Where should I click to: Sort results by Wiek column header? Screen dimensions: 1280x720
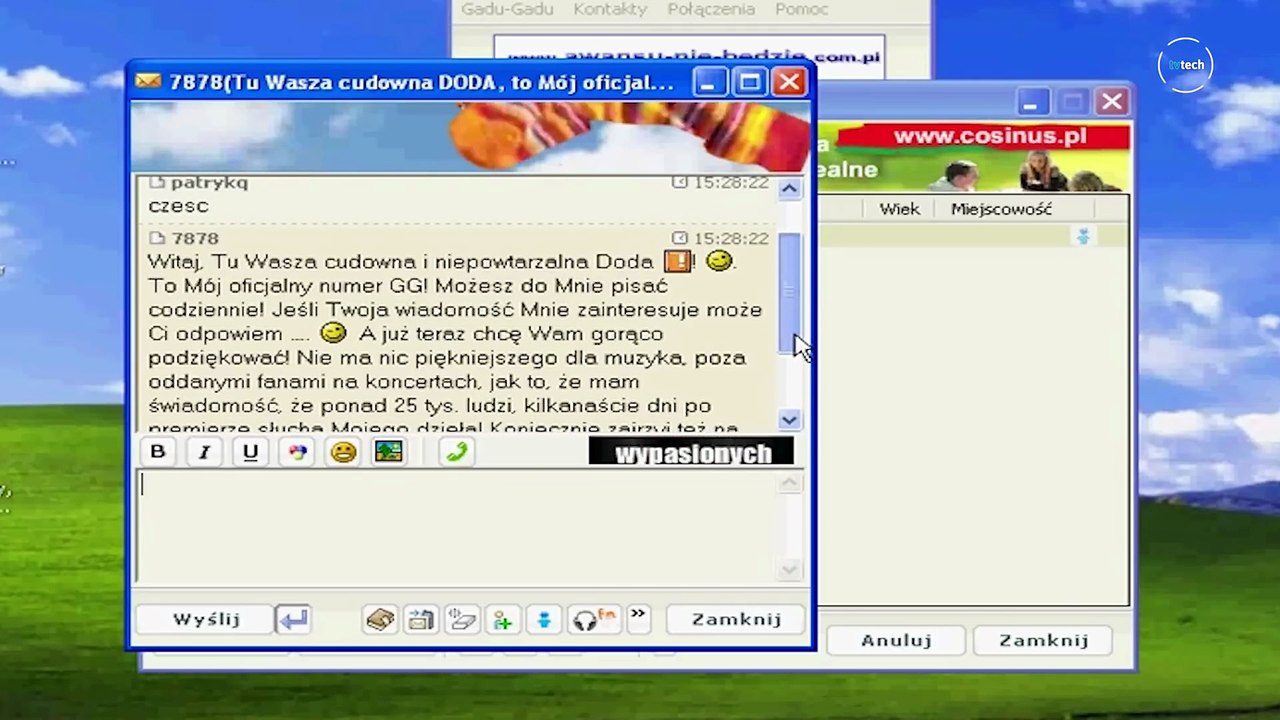[x=899, y=209]
